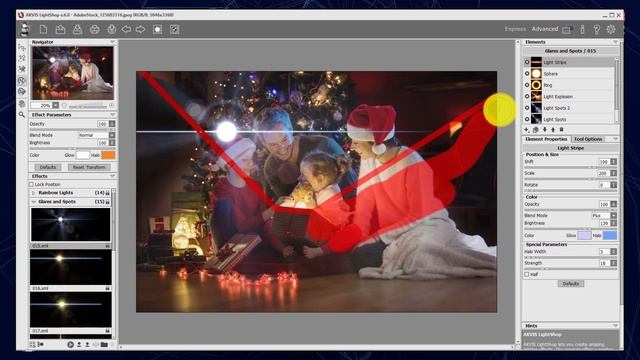Select the highlighted exclusion tool in left toolbar
Image resolution: width=640 pixels, height=360 pixels.
point(22,80)
